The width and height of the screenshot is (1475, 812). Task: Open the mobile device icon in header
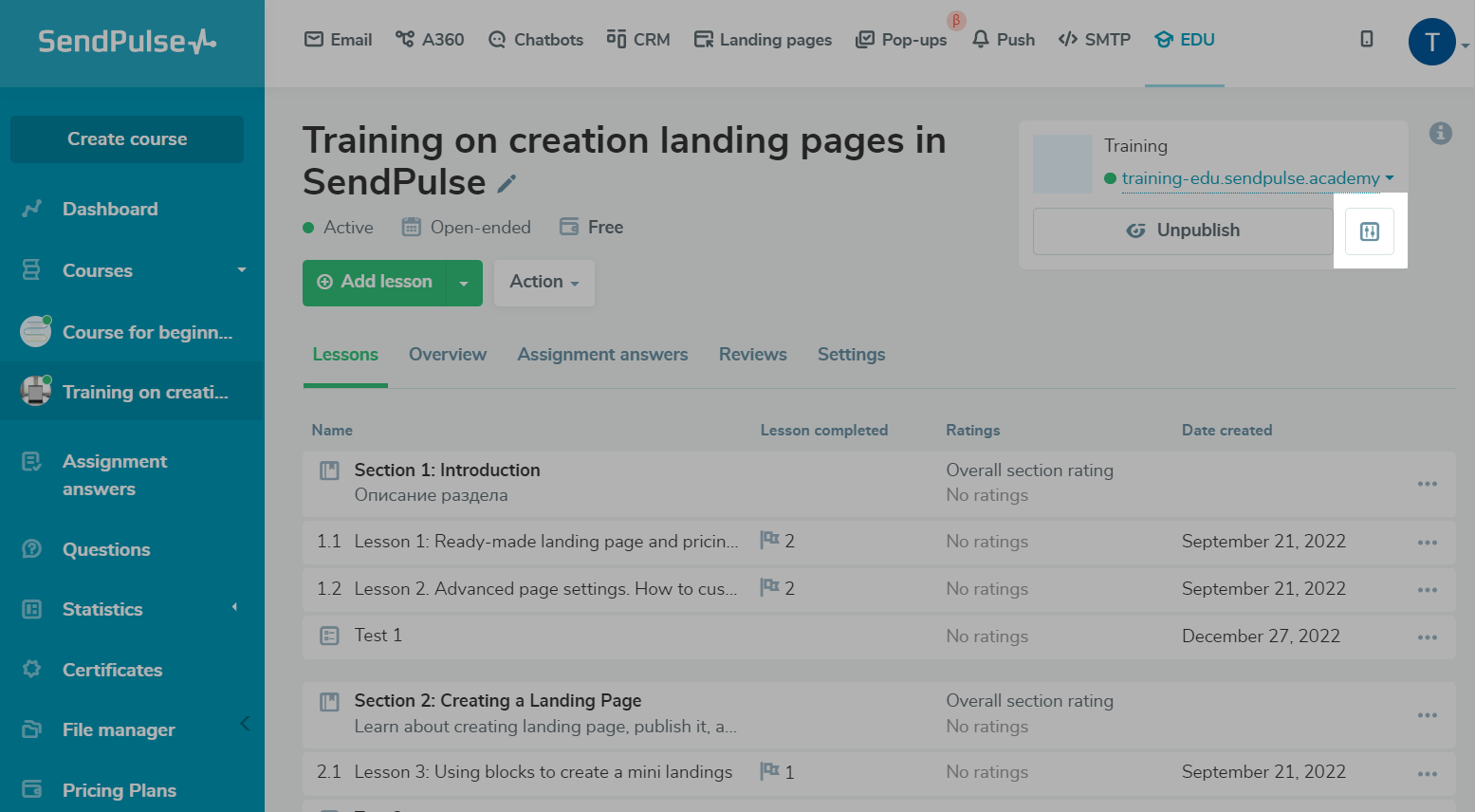(1367, 39)
